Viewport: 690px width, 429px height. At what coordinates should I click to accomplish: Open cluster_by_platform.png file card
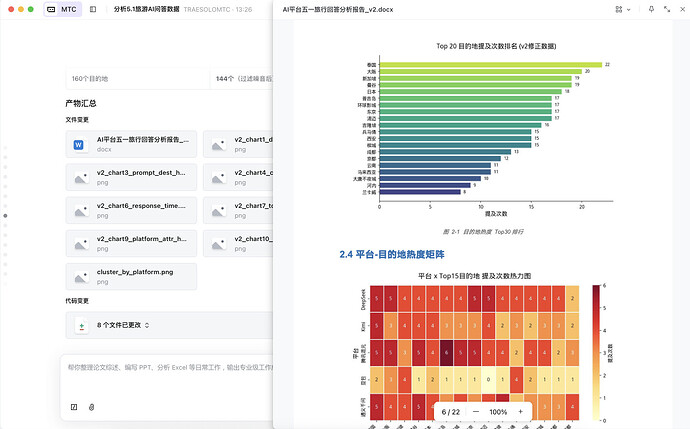point(131,276)
